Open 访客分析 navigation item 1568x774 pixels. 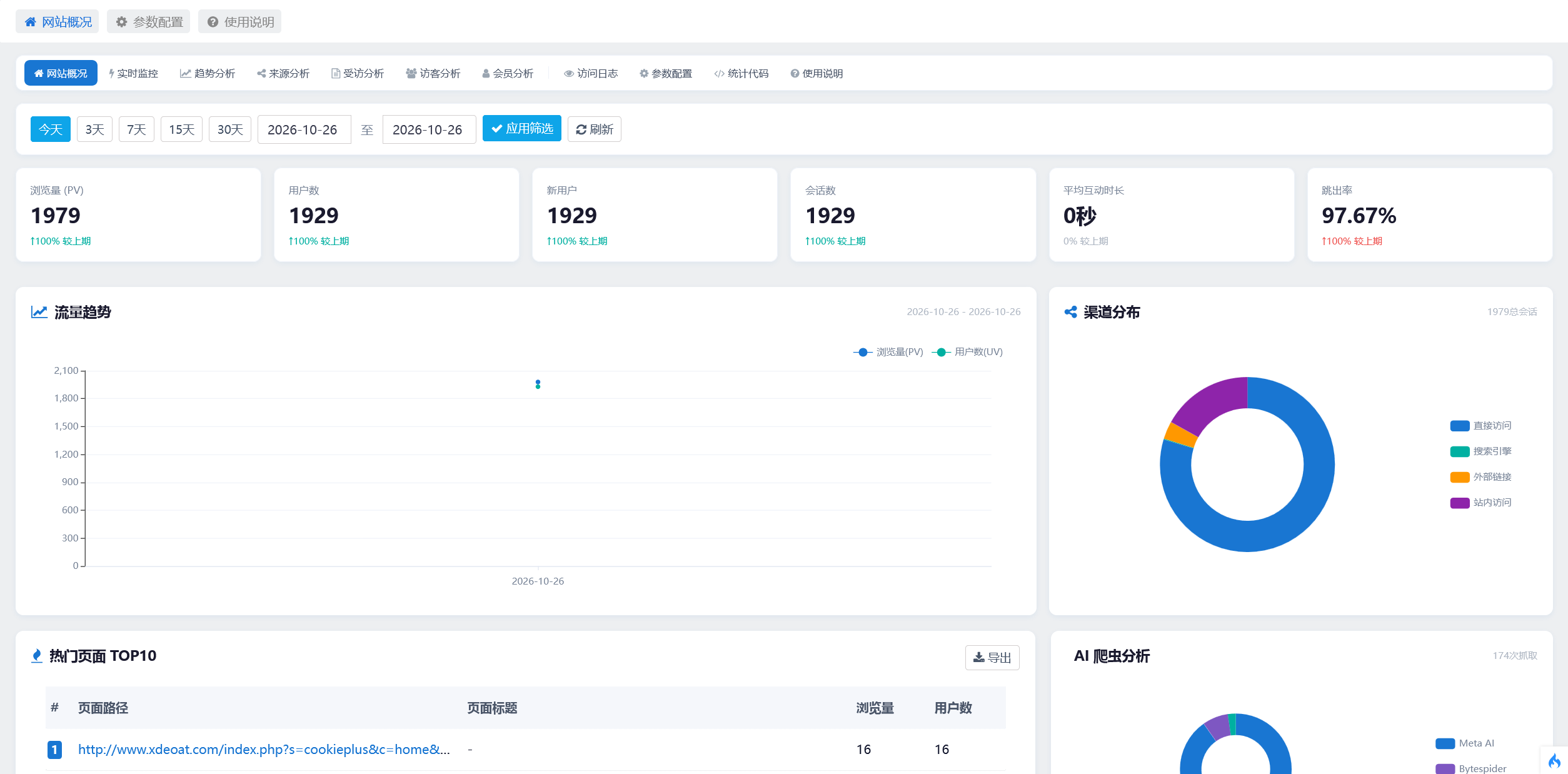pos(433,73)
